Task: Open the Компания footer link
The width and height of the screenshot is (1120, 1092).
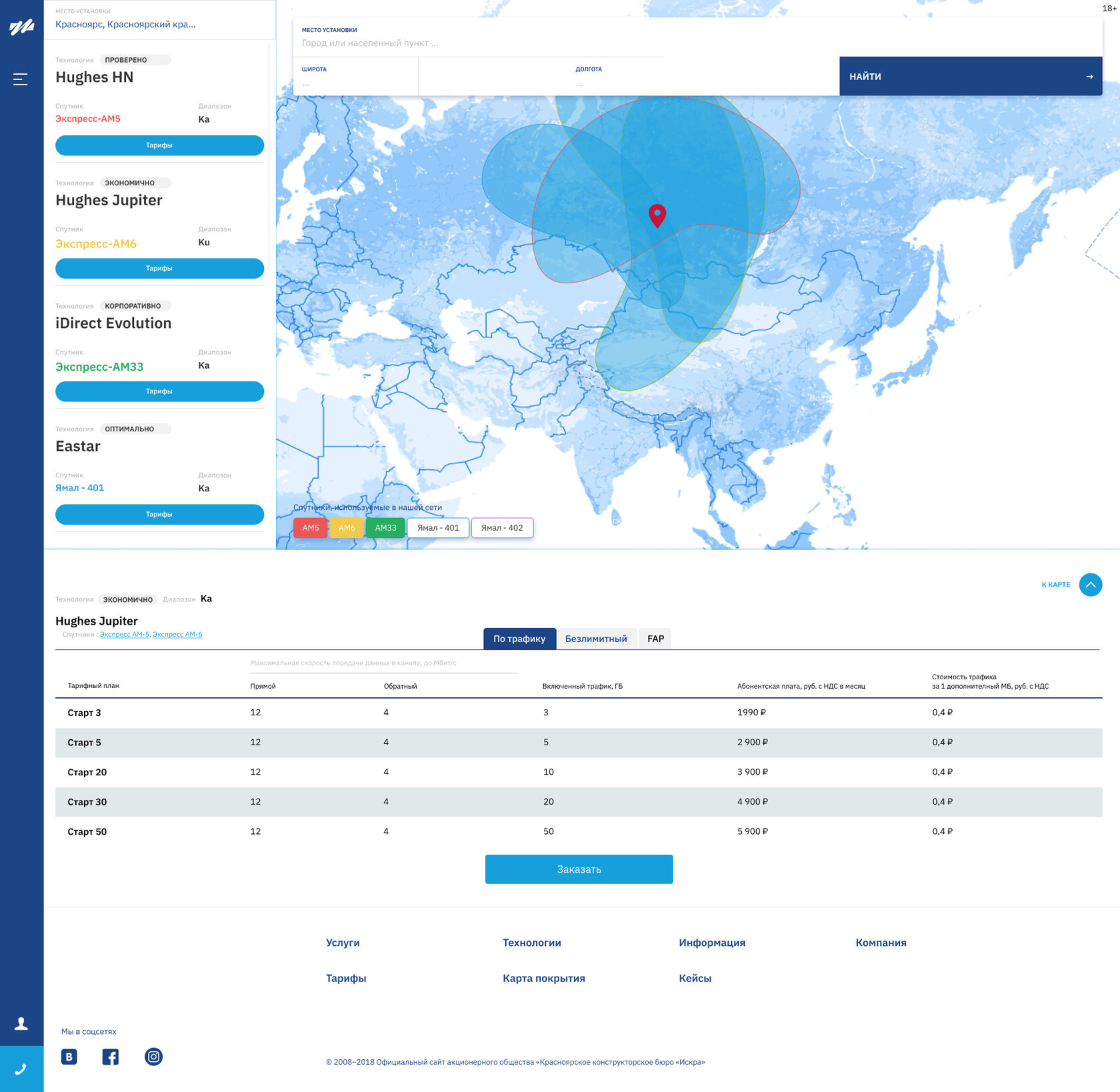Action: (881, 943)
